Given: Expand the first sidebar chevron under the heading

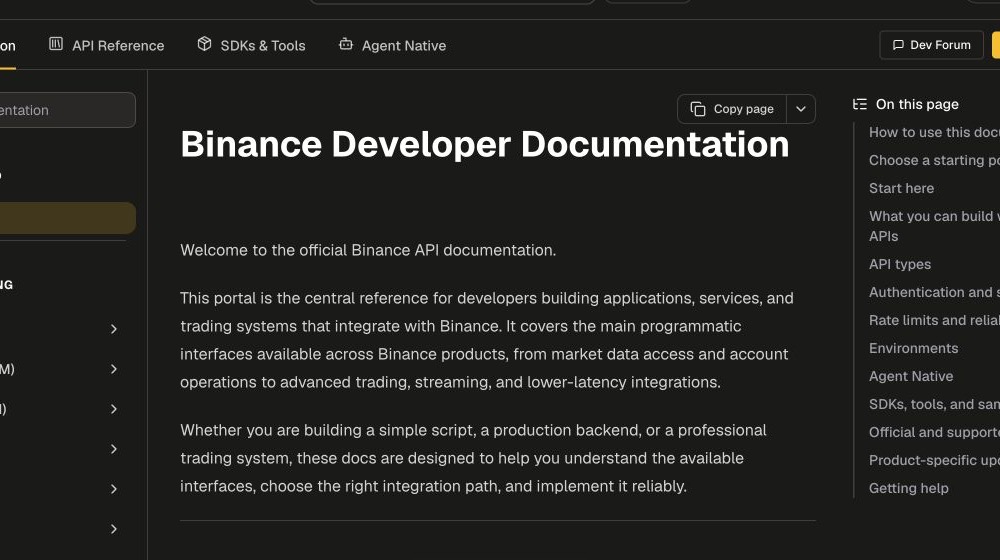Looking at the screenshot, I should (114, 329).
